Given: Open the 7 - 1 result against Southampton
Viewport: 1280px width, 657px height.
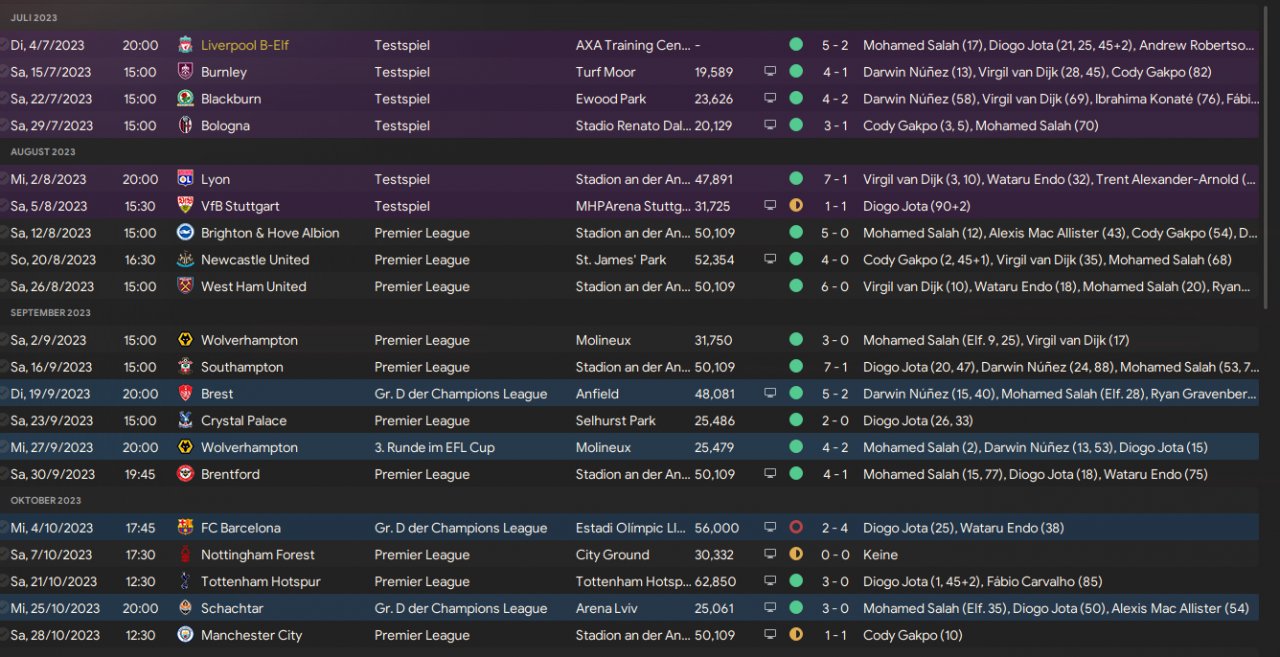Looking at the screenshot, I should [835, 367].
